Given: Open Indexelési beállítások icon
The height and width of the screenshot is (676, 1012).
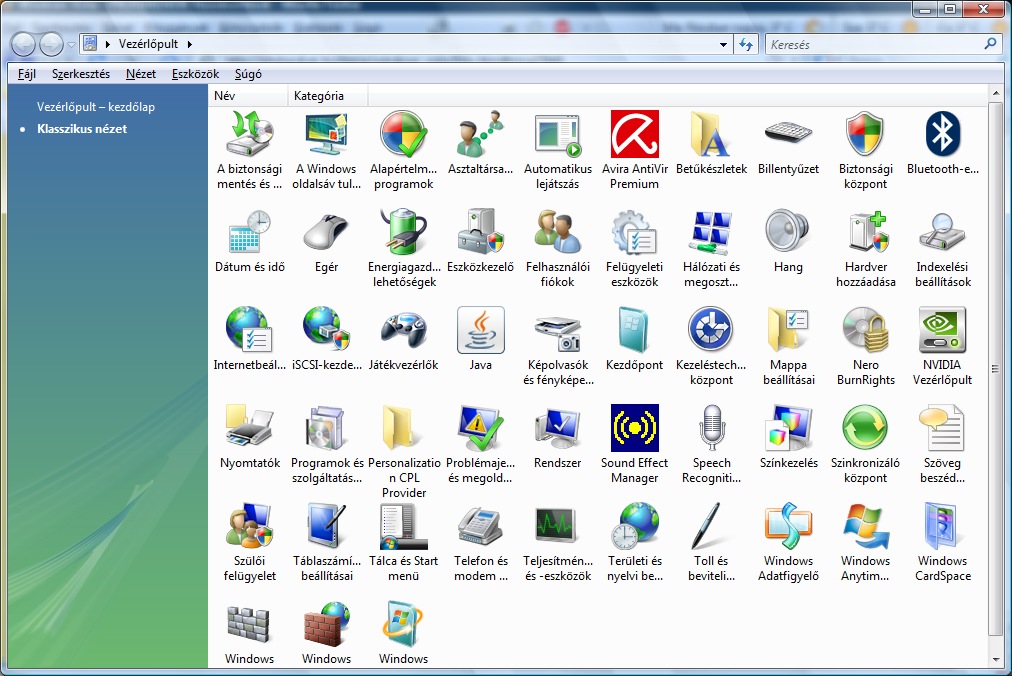Looking at the screenshot, I should (942, 231).
